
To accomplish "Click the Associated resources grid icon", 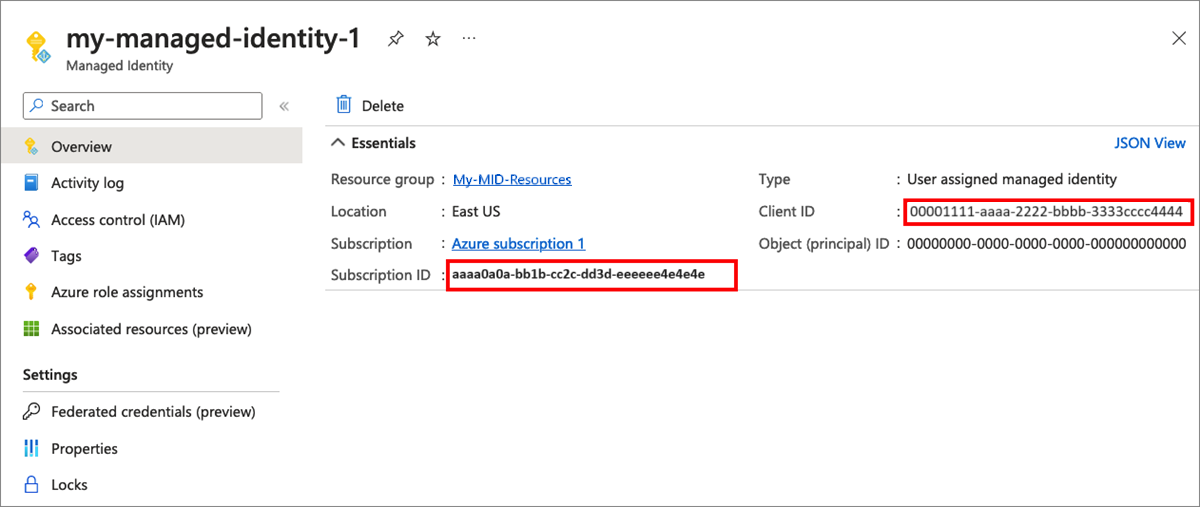I will pyautogui.click(x=31, y=329).
